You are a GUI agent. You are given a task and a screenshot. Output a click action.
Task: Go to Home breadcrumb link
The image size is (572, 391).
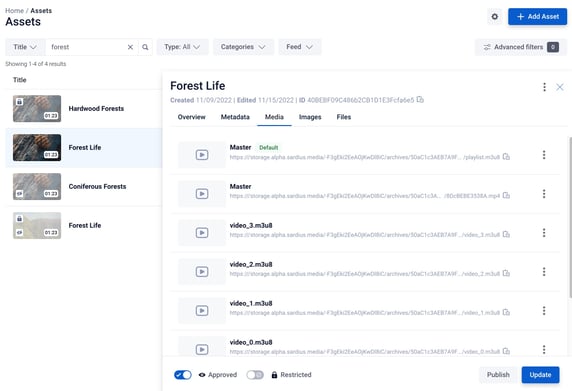[14, 11]
